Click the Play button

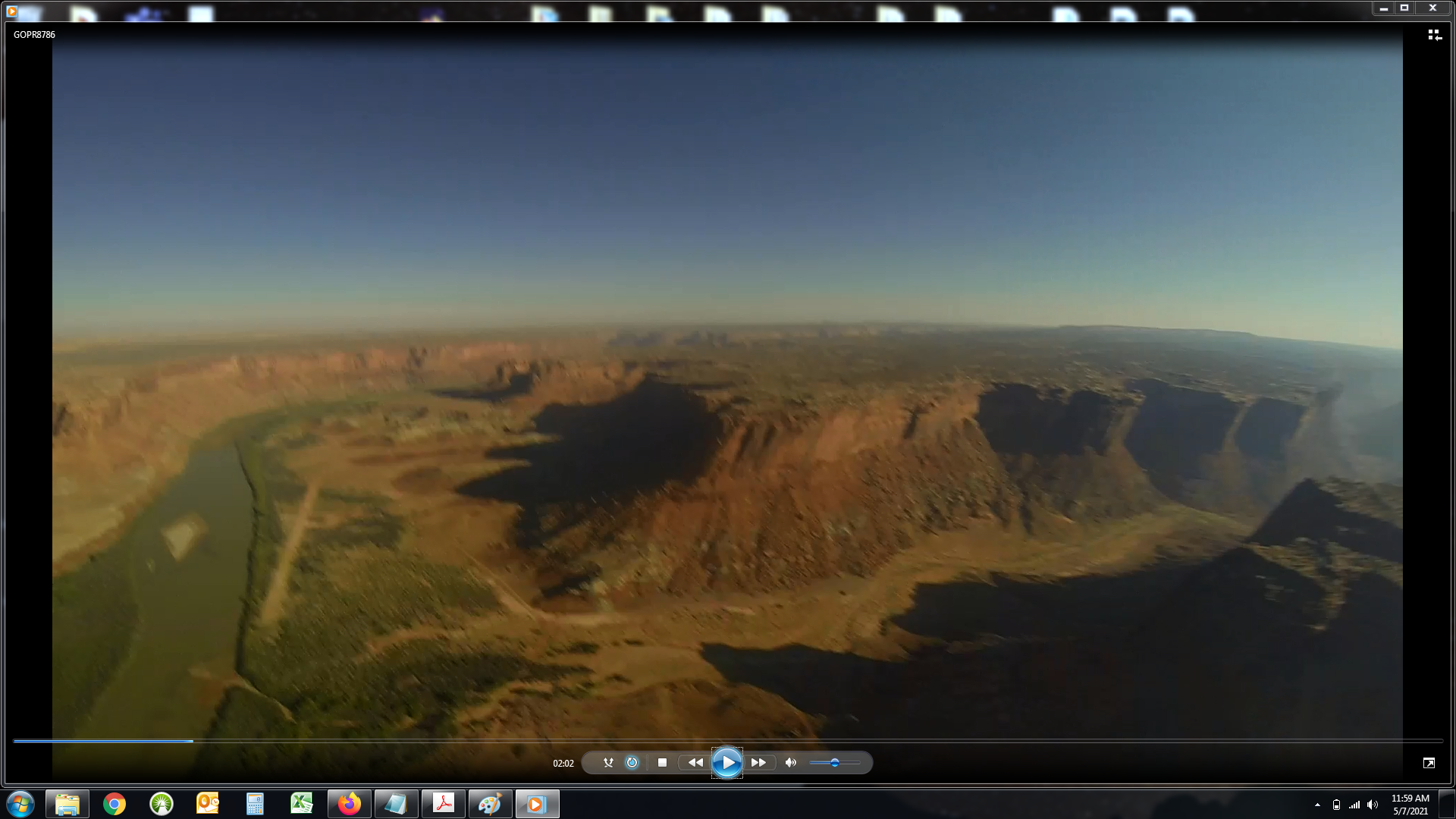(x=726, y=763)
